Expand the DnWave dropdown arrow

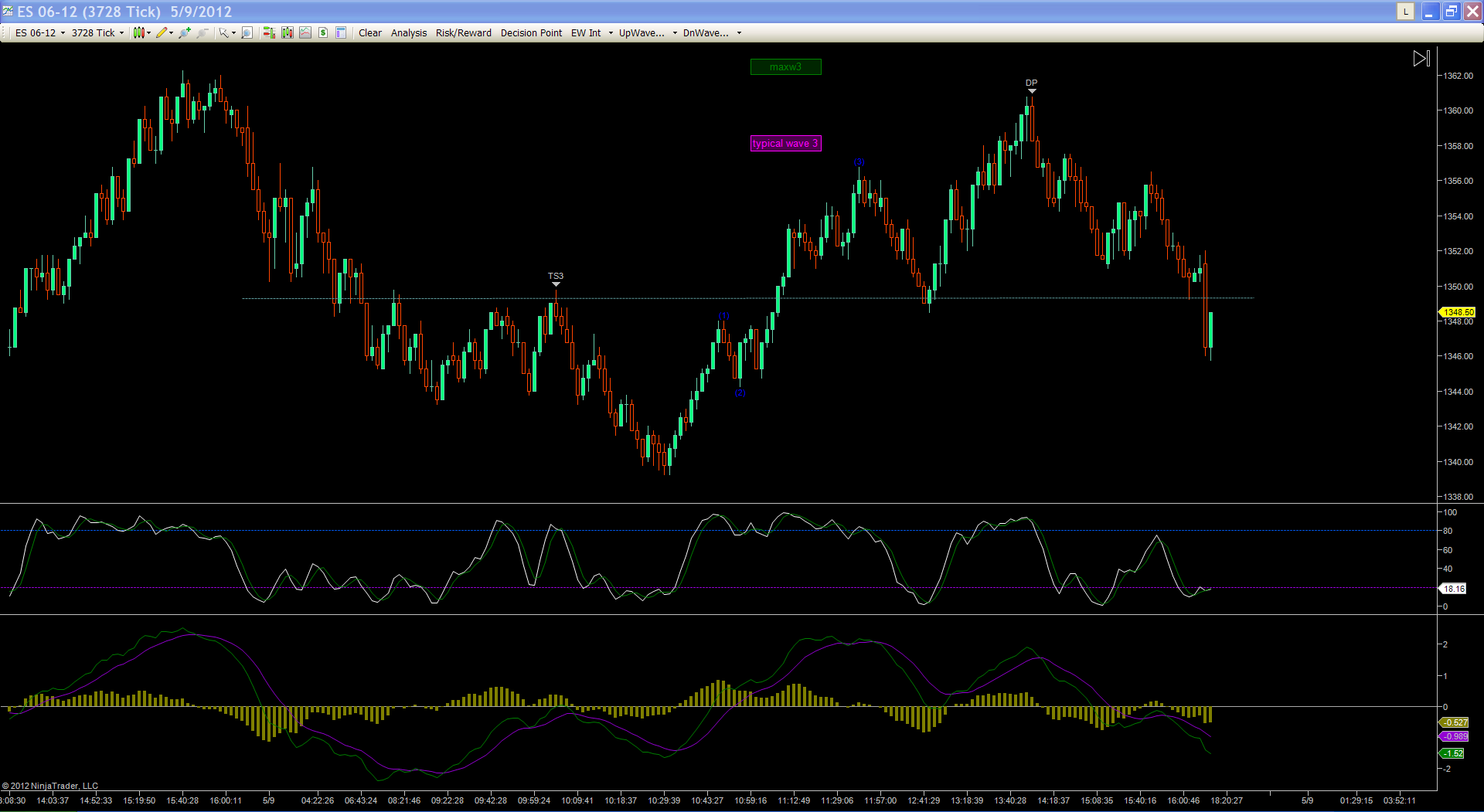click(x=739, y=33)
